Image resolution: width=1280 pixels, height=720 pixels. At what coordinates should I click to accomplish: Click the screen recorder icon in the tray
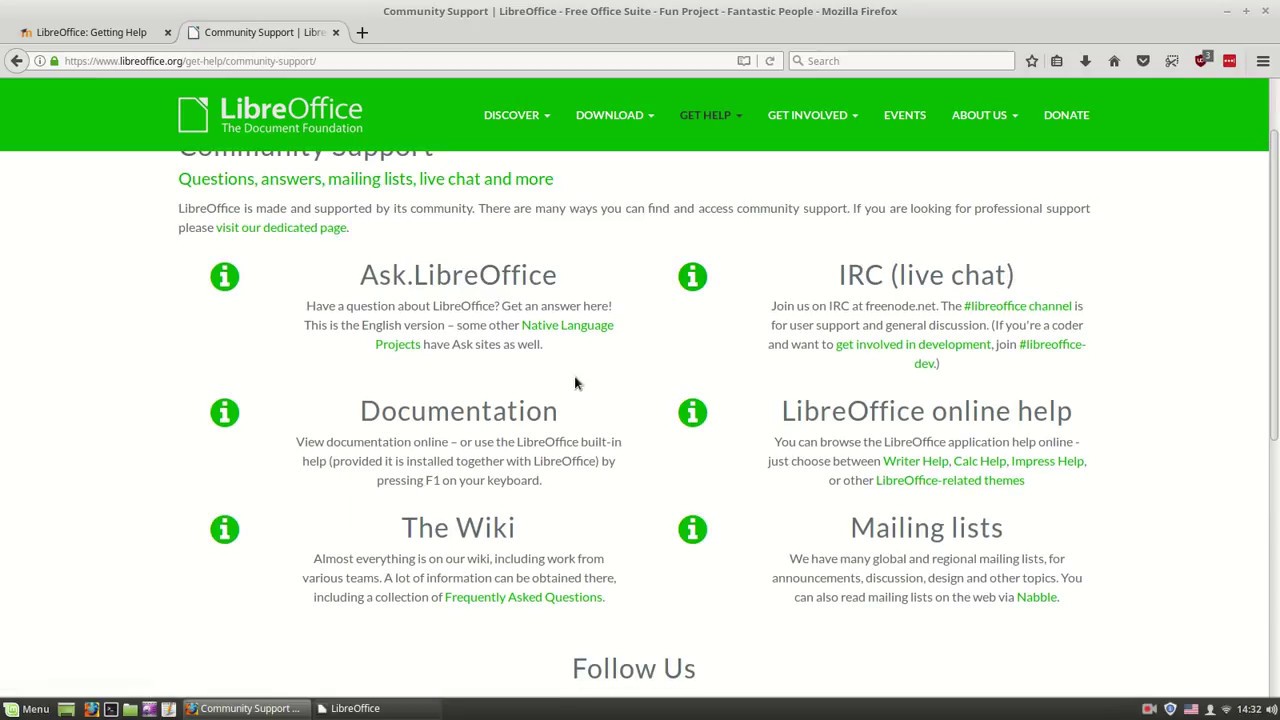[1149, 709]
